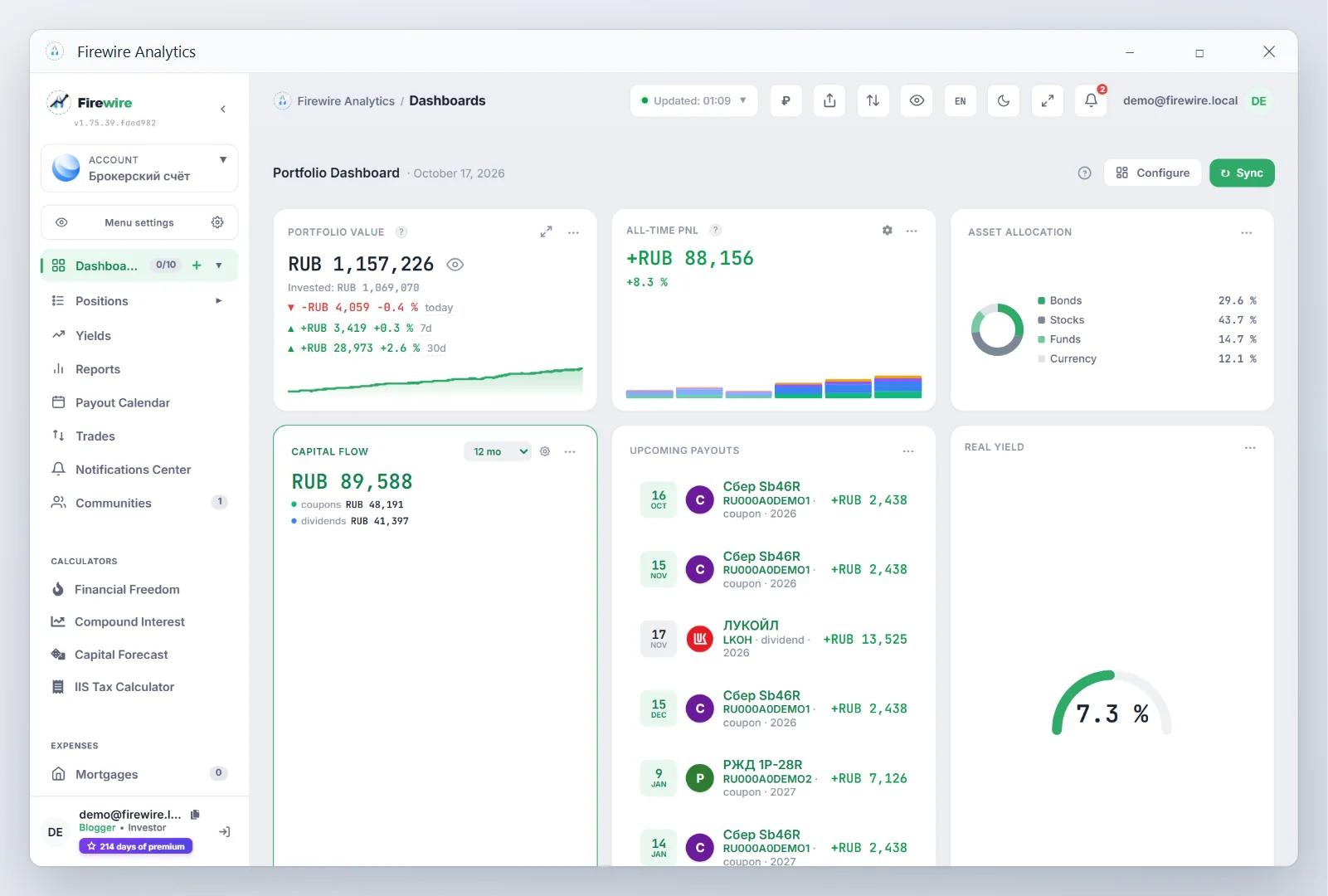
Task: Click the Configure button
Action: coord(1152,173)
